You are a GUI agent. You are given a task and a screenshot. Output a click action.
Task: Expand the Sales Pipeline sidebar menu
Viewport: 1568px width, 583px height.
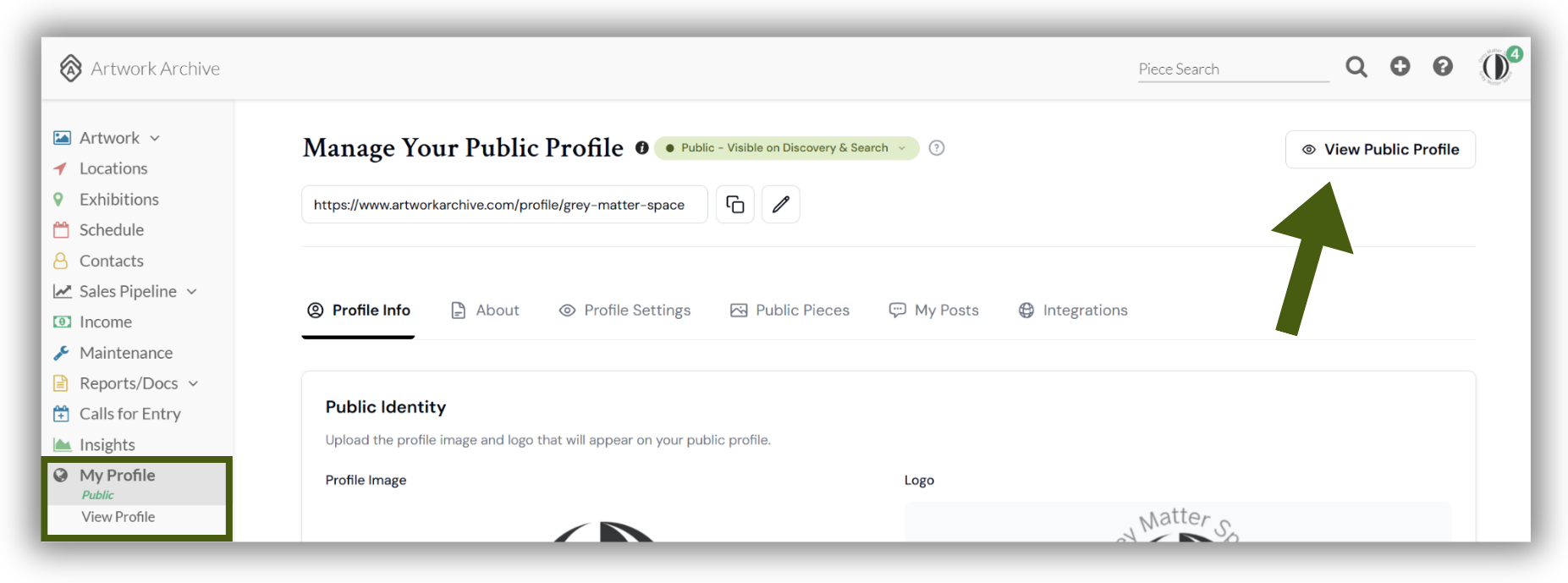(x=125, y=291)
